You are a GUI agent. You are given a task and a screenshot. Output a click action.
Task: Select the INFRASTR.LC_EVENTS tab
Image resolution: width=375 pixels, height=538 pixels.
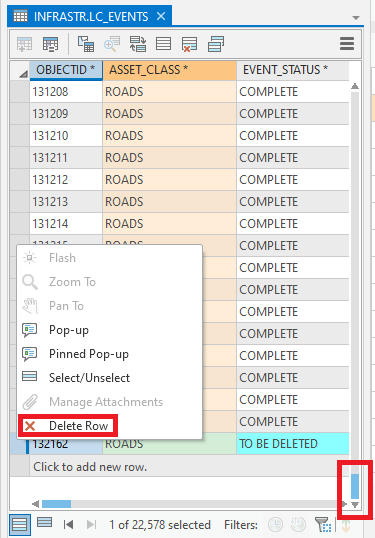(90, 16)
